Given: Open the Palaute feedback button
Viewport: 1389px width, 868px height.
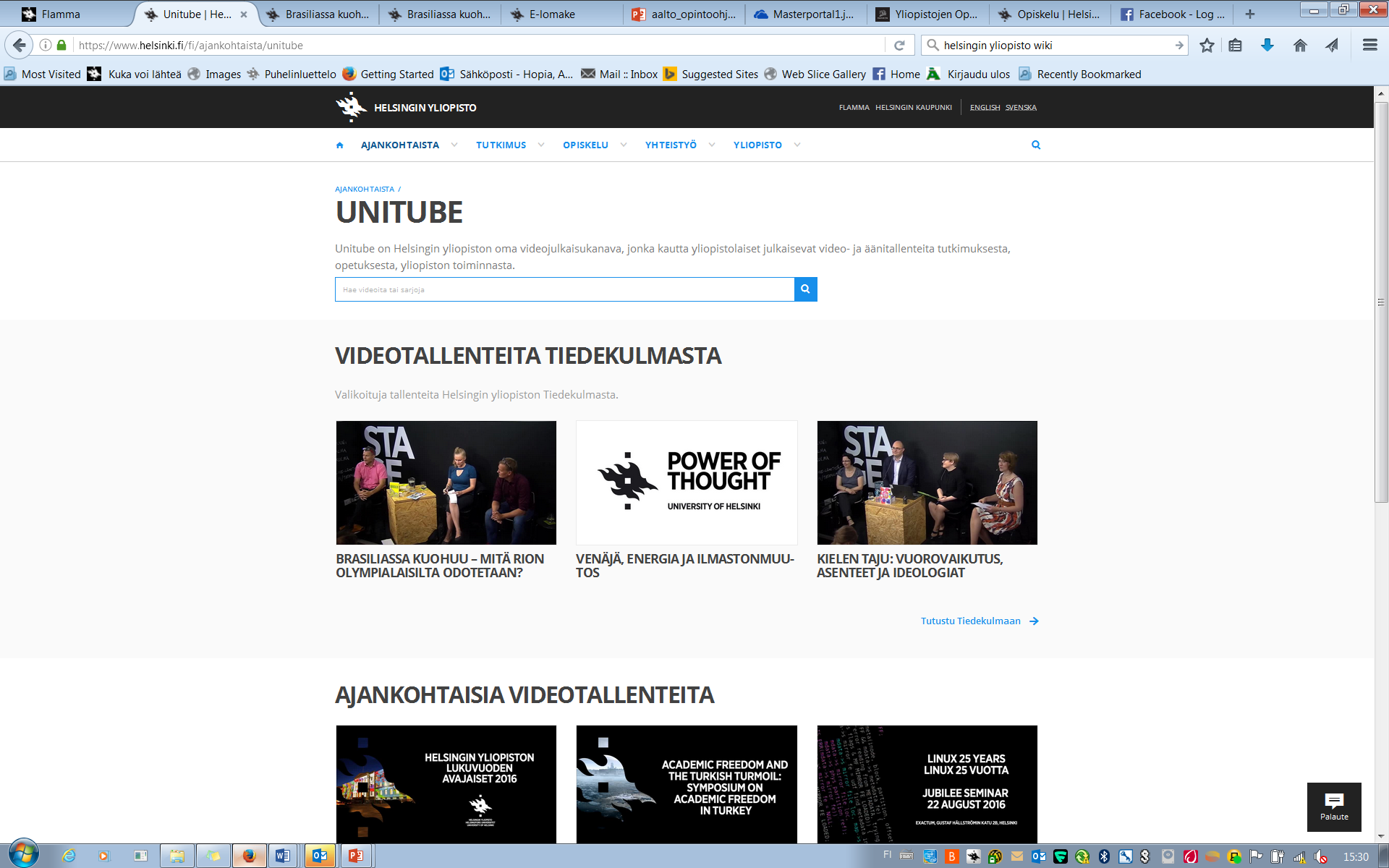Looking at the screenshot, I should (x=1334, y=807).
